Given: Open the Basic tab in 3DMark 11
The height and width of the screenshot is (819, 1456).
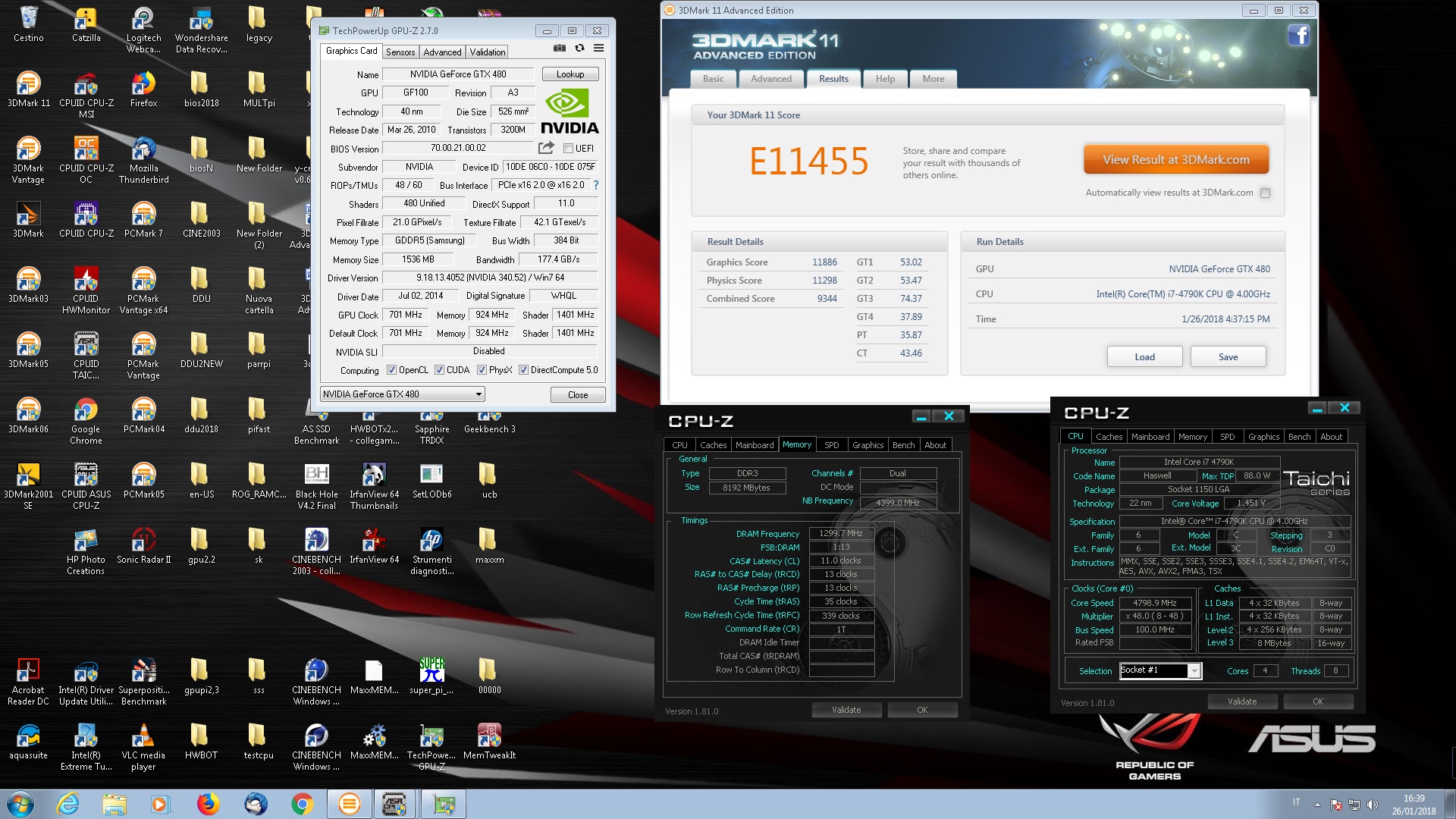Looking at the screenshot, I should pos(713,79).
